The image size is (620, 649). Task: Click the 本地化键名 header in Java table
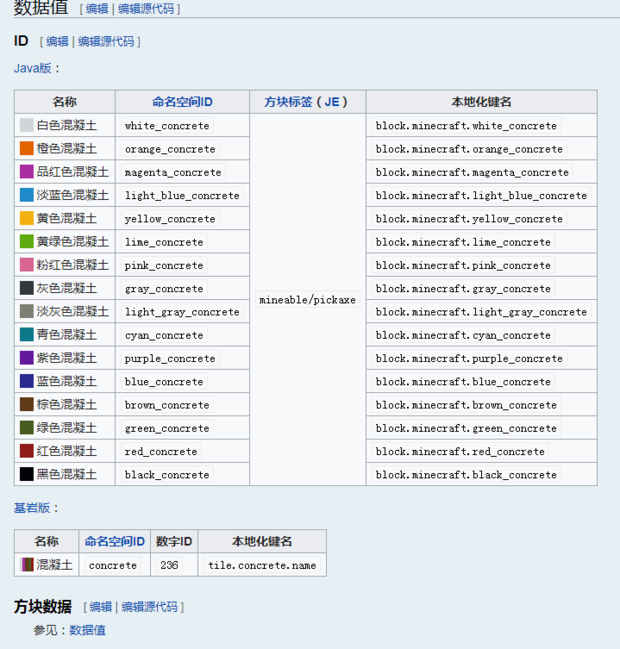(481, 102)
